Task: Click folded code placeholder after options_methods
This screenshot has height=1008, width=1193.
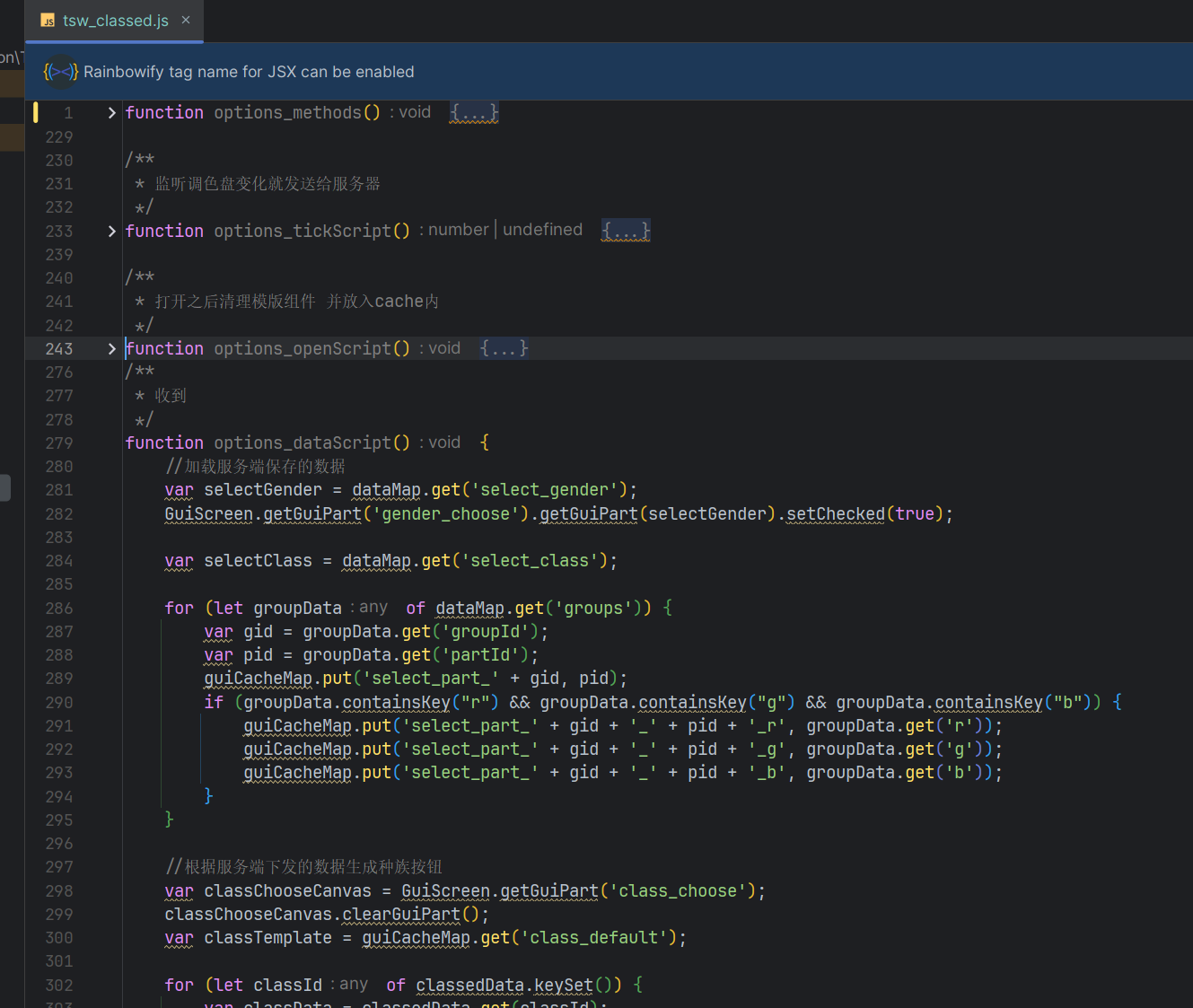Action: tap(474, 112)
